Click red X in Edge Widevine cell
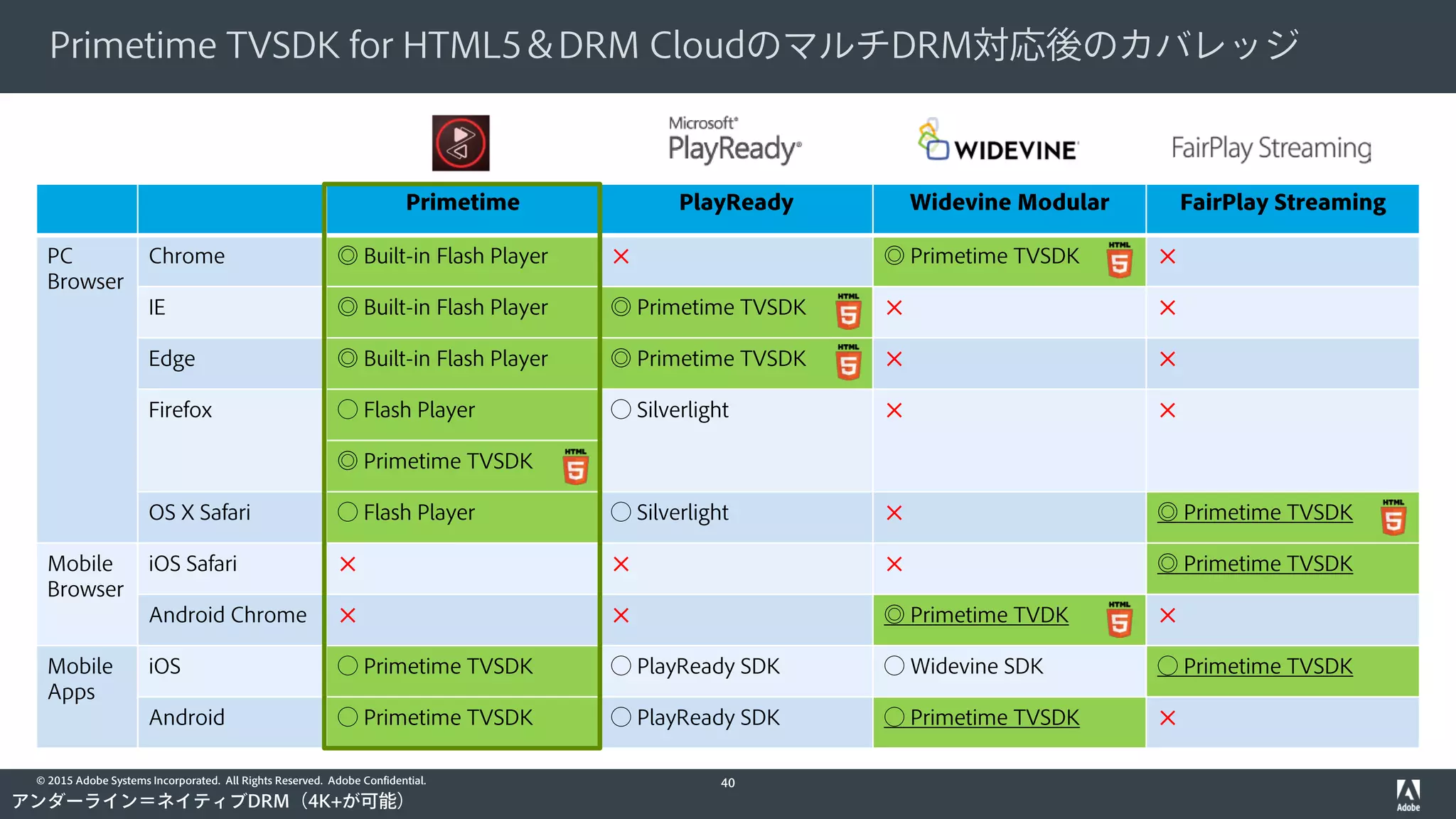 (x=894, y=359)
